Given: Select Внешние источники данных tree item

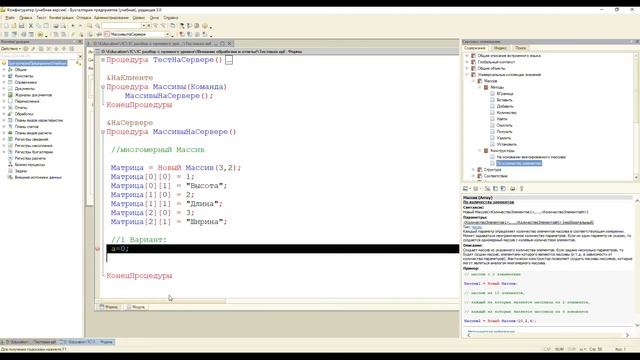Looking at the screenshot, I should [x=38, y=177].
